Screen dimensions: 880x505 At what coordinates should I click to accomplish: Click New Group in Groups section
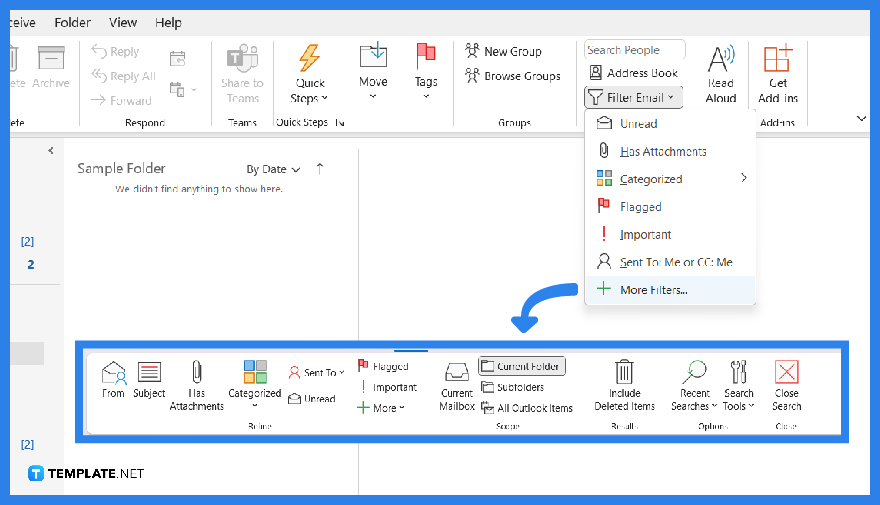tap(503, 51)
